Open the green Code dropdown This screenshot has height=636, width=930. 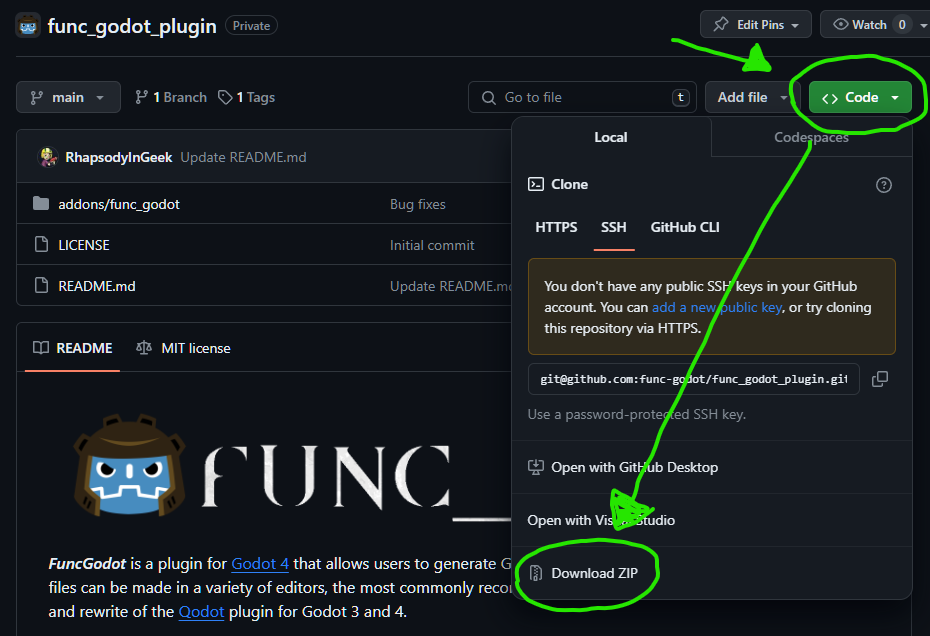[858, 97]
